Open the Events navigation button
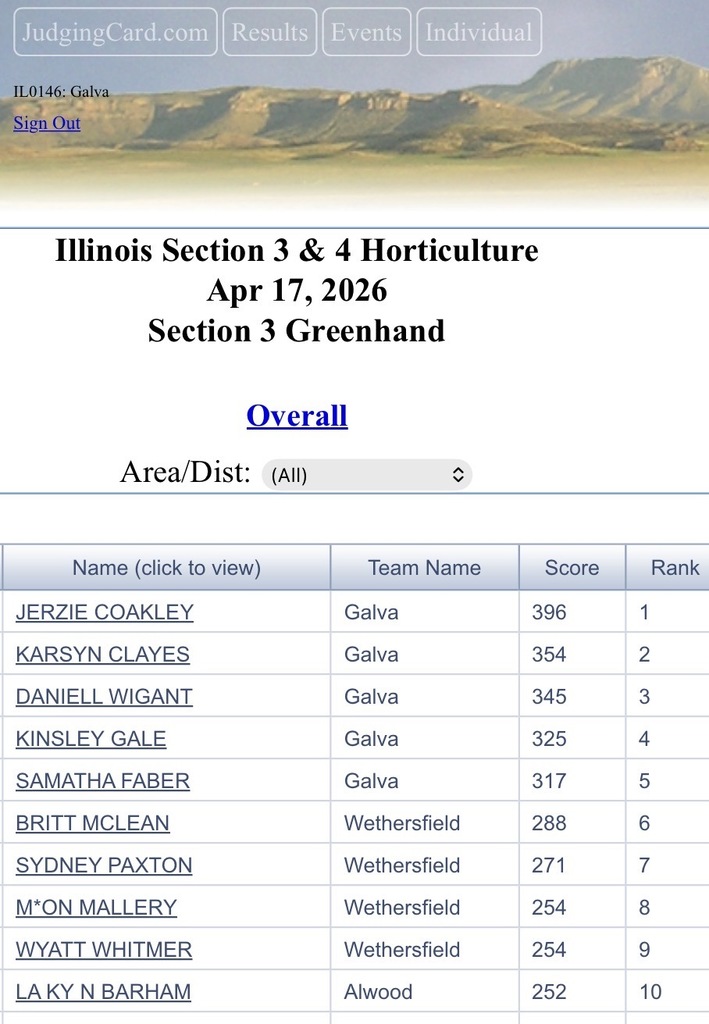The image size is (709, 1024). point(366,32)
